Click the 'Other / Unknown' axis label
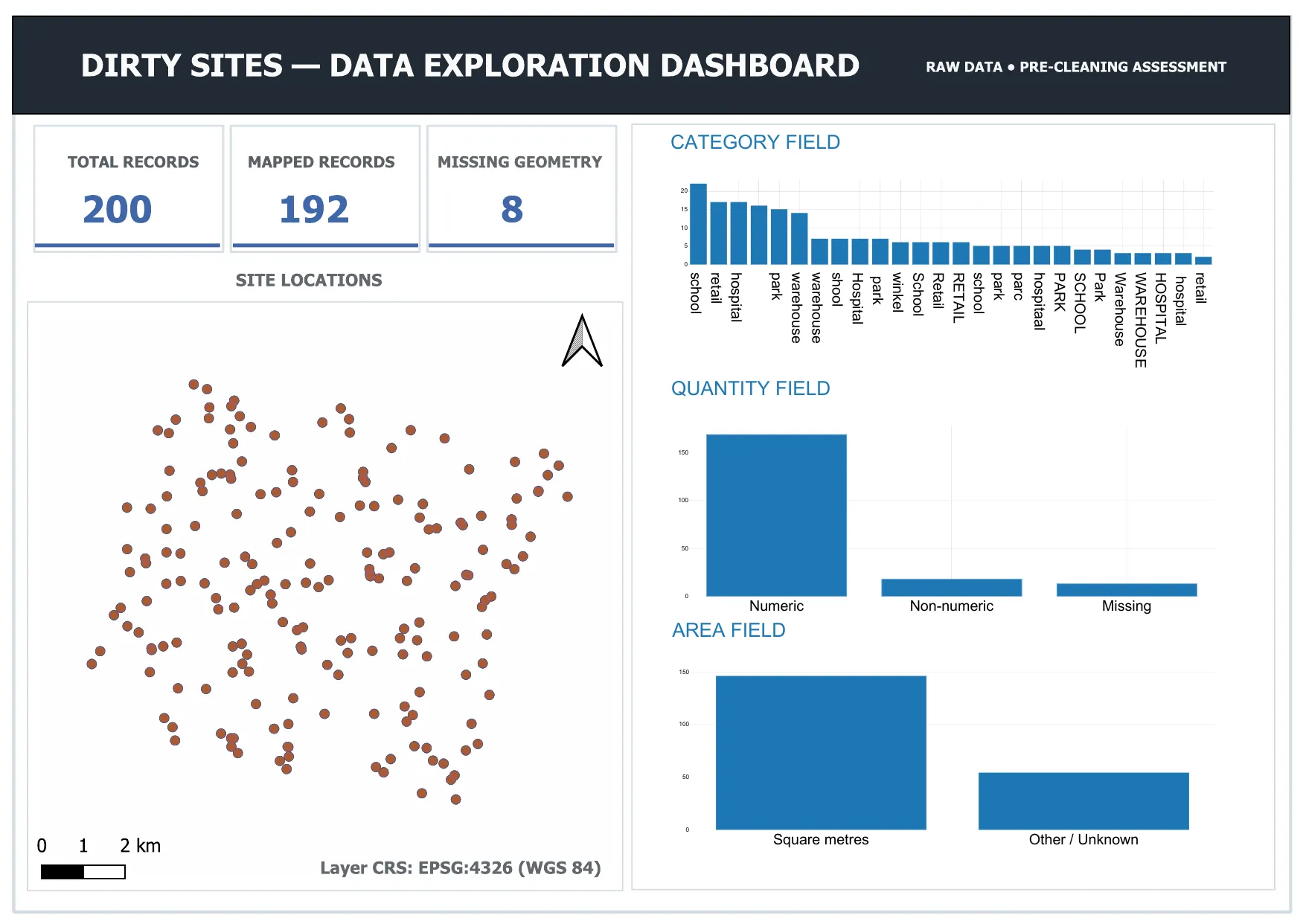1306x924 pixels. pyautogui.click(x=1083, y=840)
